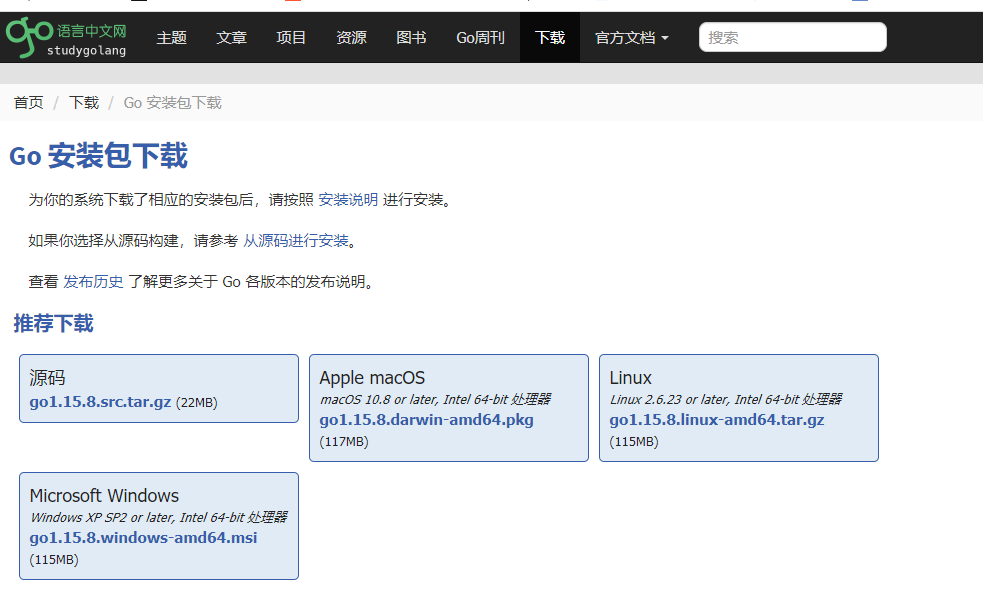Open the Go周刊 page
The height and width of the screenshot is (597, 983).
[x=480, y=38]
